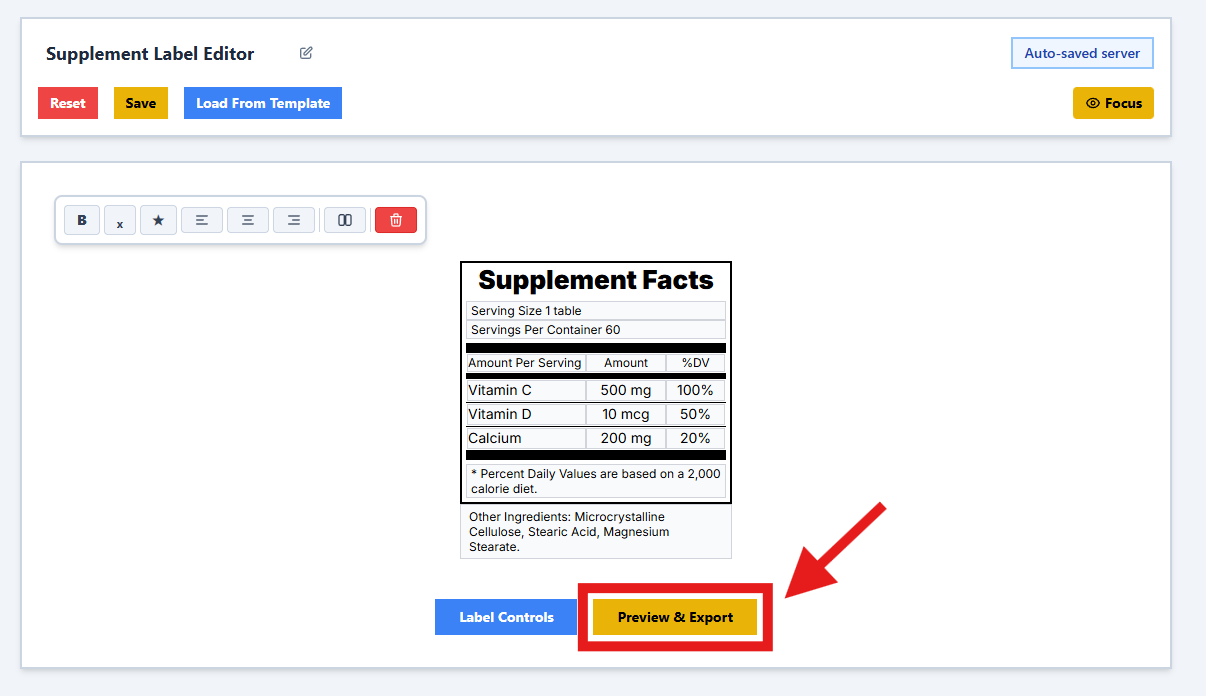Select the Vitamin C amount cell
This screenshot has height=696, width=1206.
625,390
